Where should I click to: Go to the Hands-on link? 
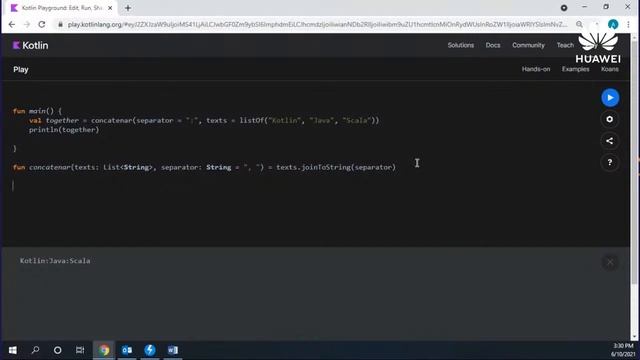(x=536, y=69)
